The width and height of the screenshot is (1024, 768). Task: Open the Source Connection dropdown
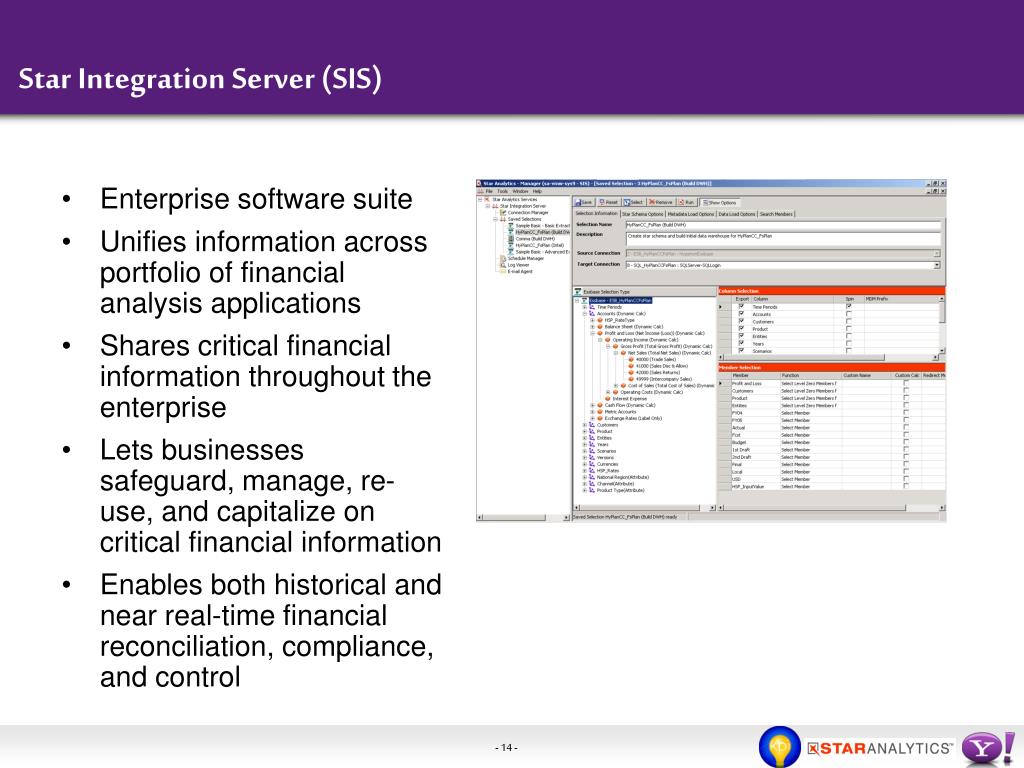[x=936, y=253]
